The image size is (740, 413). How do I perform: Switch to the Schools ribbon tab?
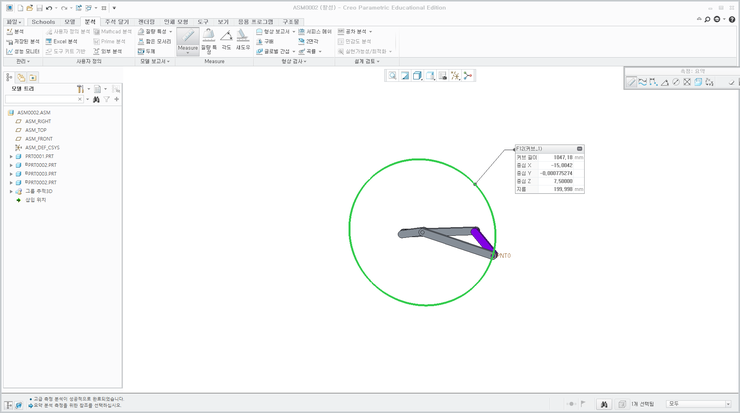43,22
